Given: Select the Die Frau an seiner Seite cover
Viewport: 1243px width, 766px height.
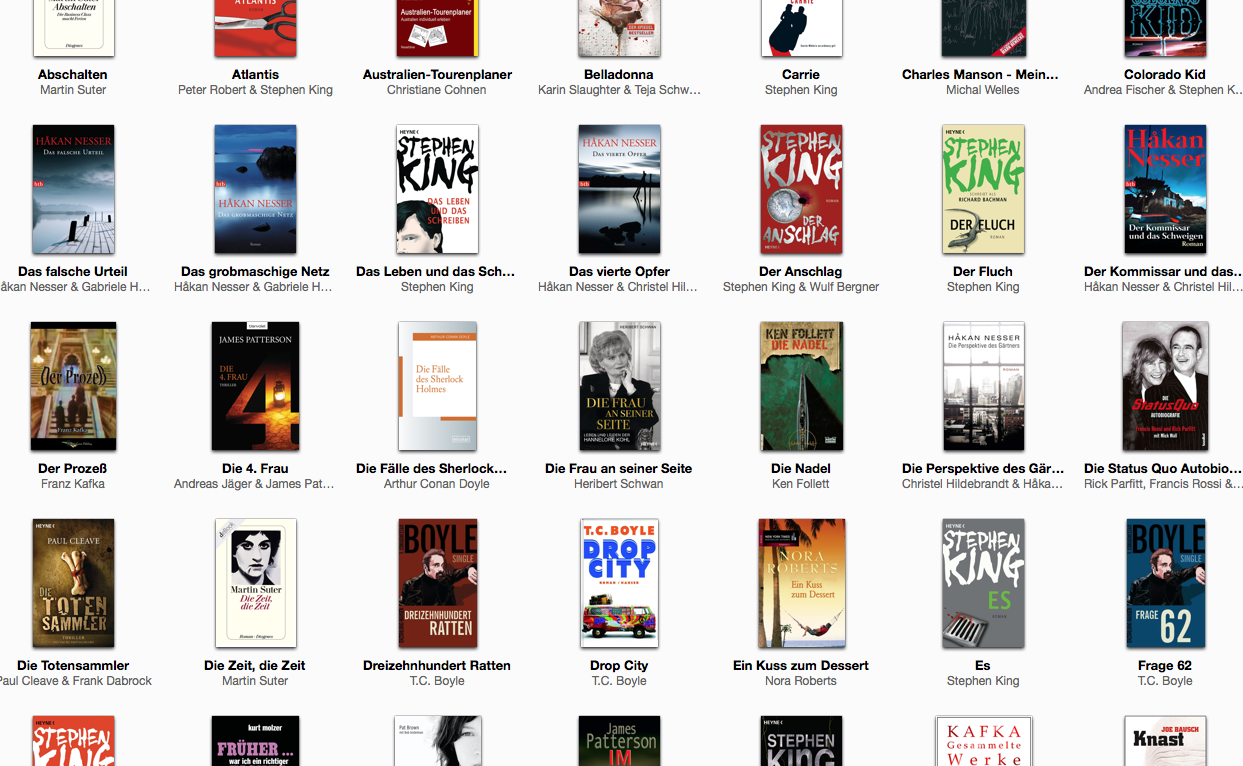Looking at the screenshot, I should coord(619,386).
